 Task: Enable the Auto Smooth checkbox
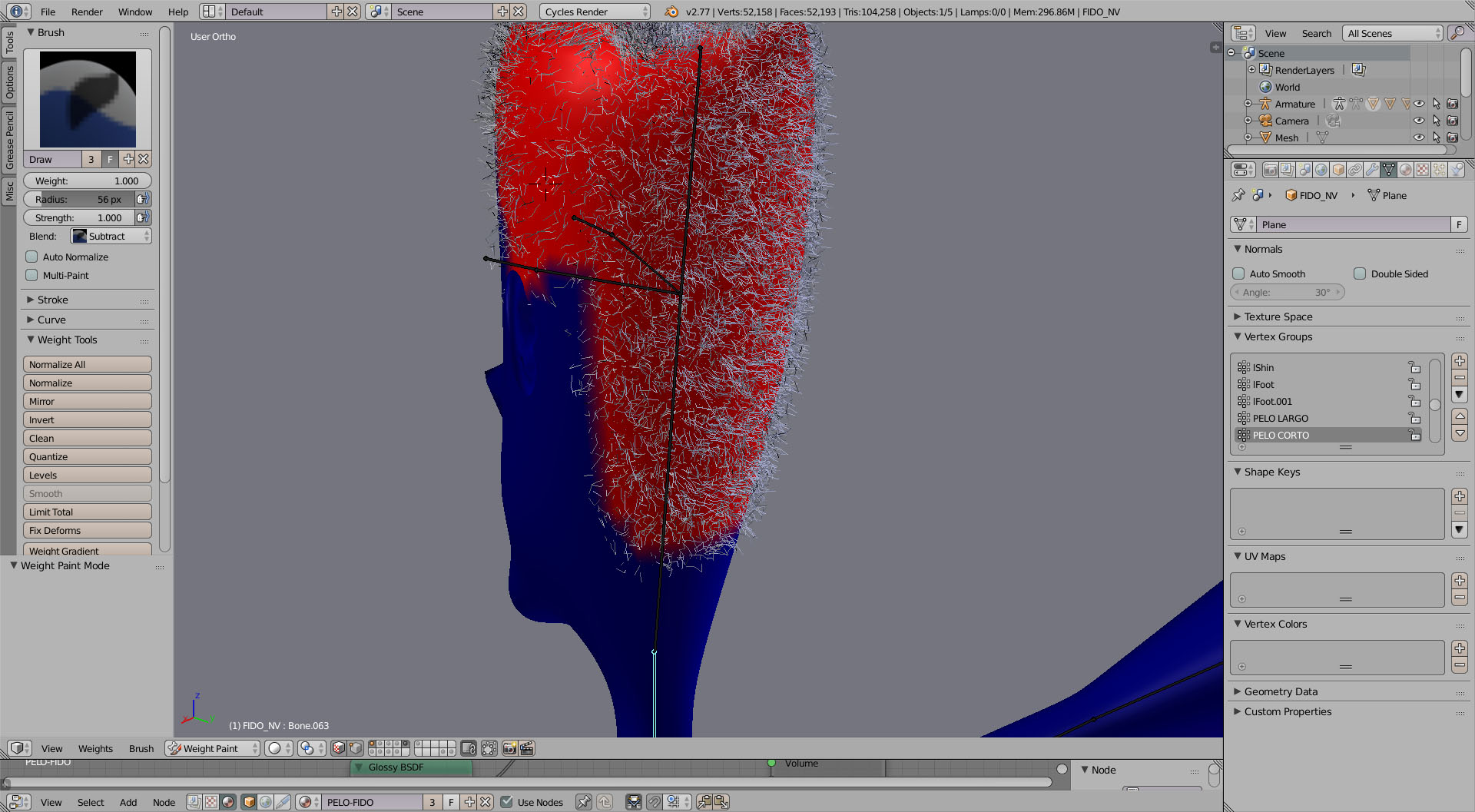[1238, 273]
